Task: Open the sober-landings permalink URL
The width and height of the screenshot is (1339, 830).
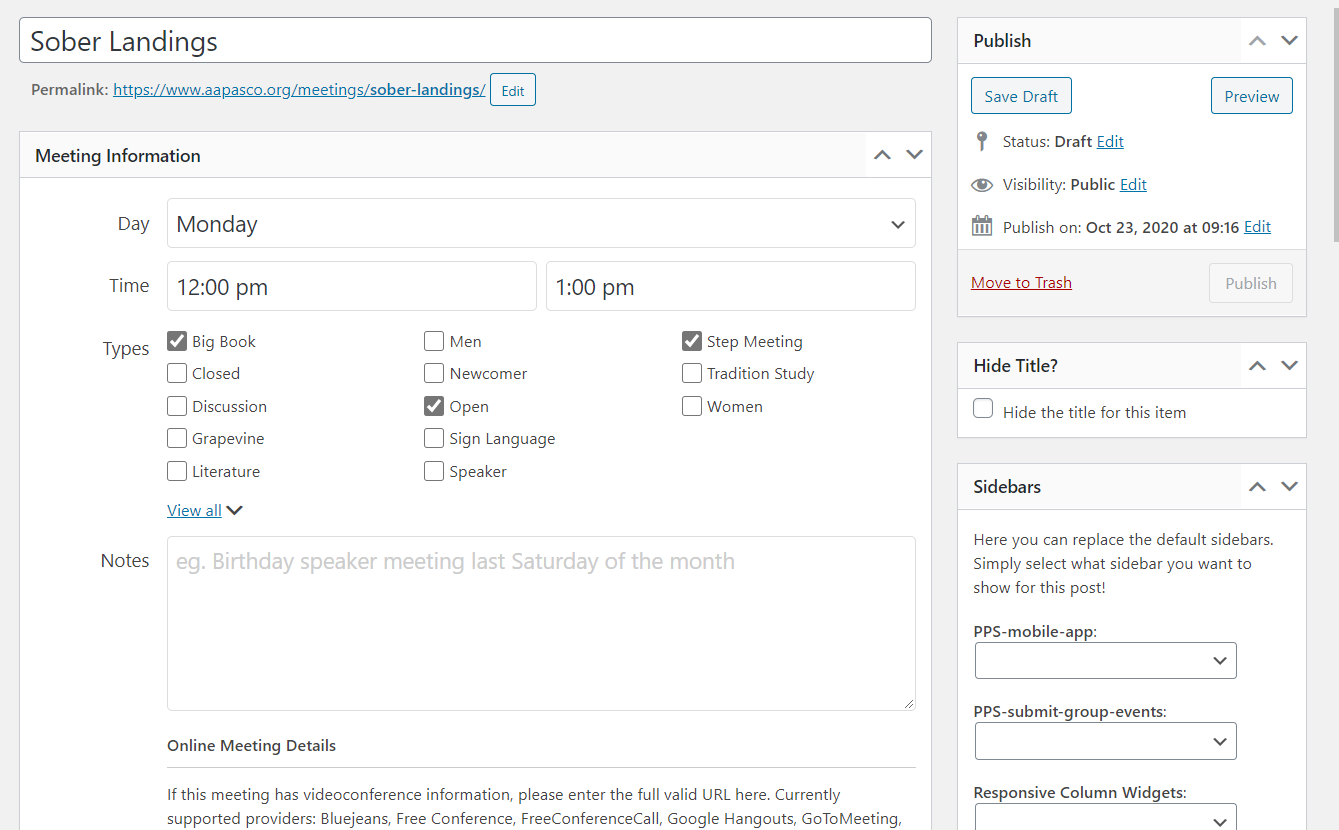Action: (299, 90)
